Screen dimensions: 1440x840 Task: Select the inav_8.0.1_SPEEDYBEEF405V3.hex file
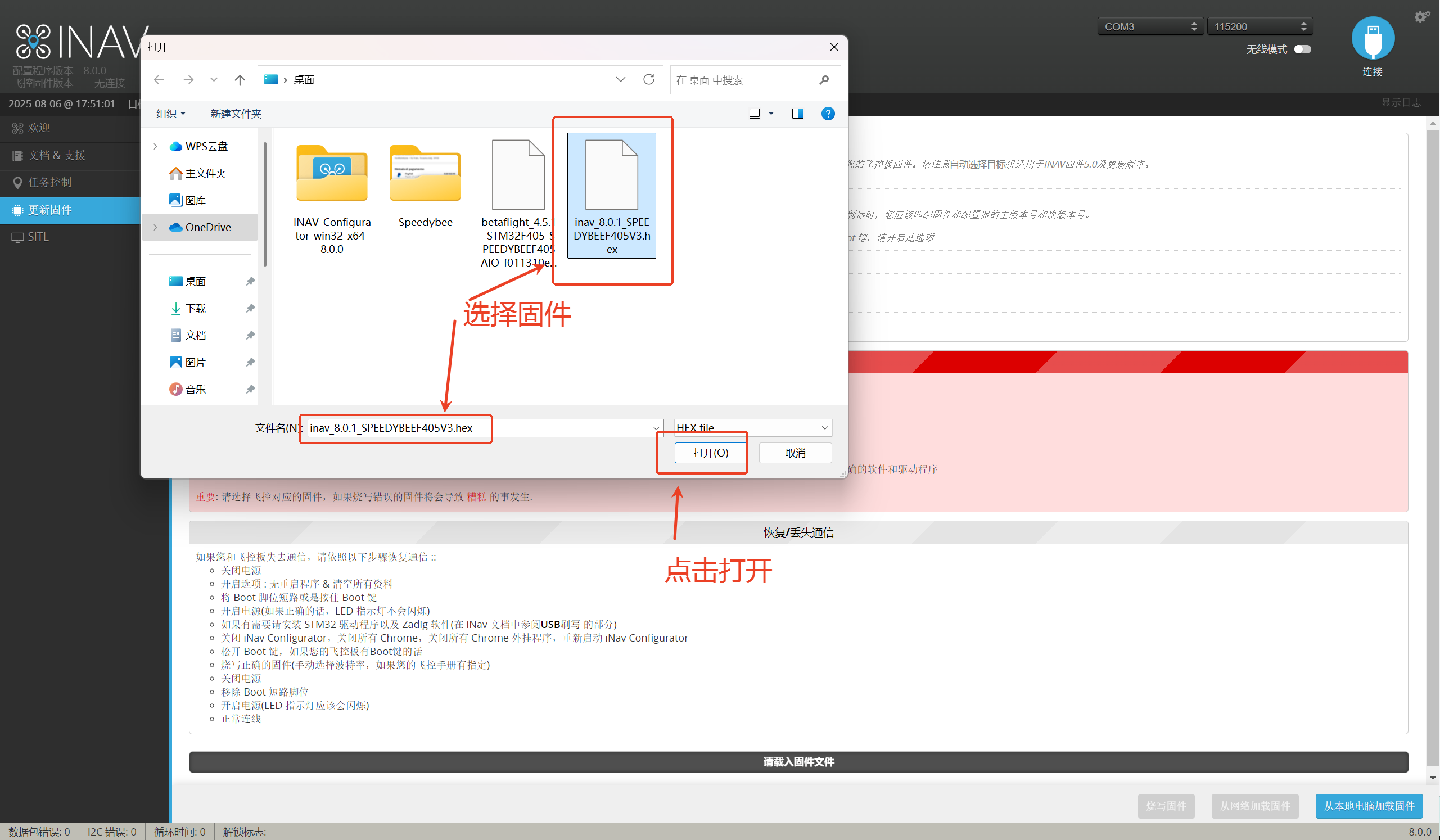[611, 196]
